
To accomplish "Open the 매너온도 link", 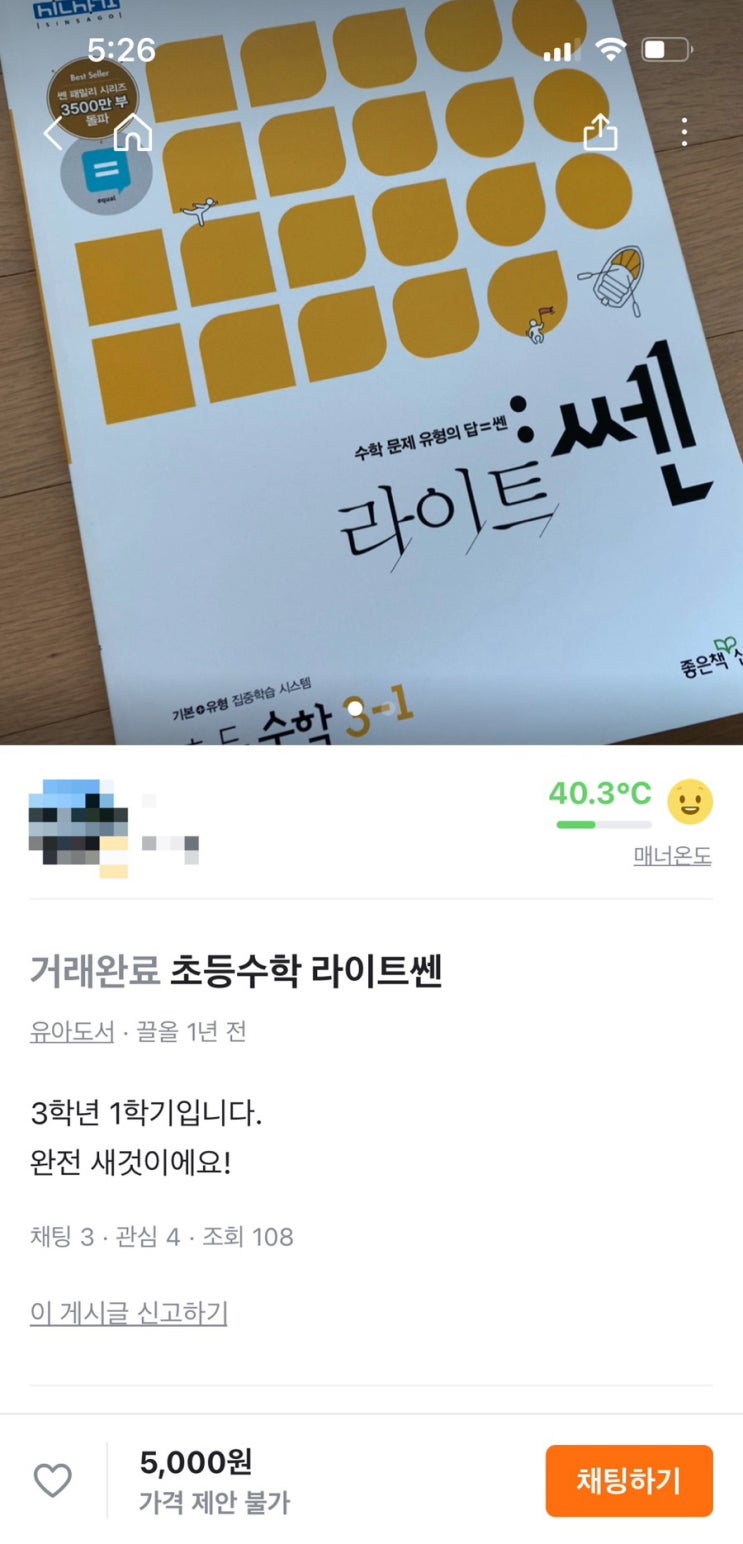I will [672, 856].
